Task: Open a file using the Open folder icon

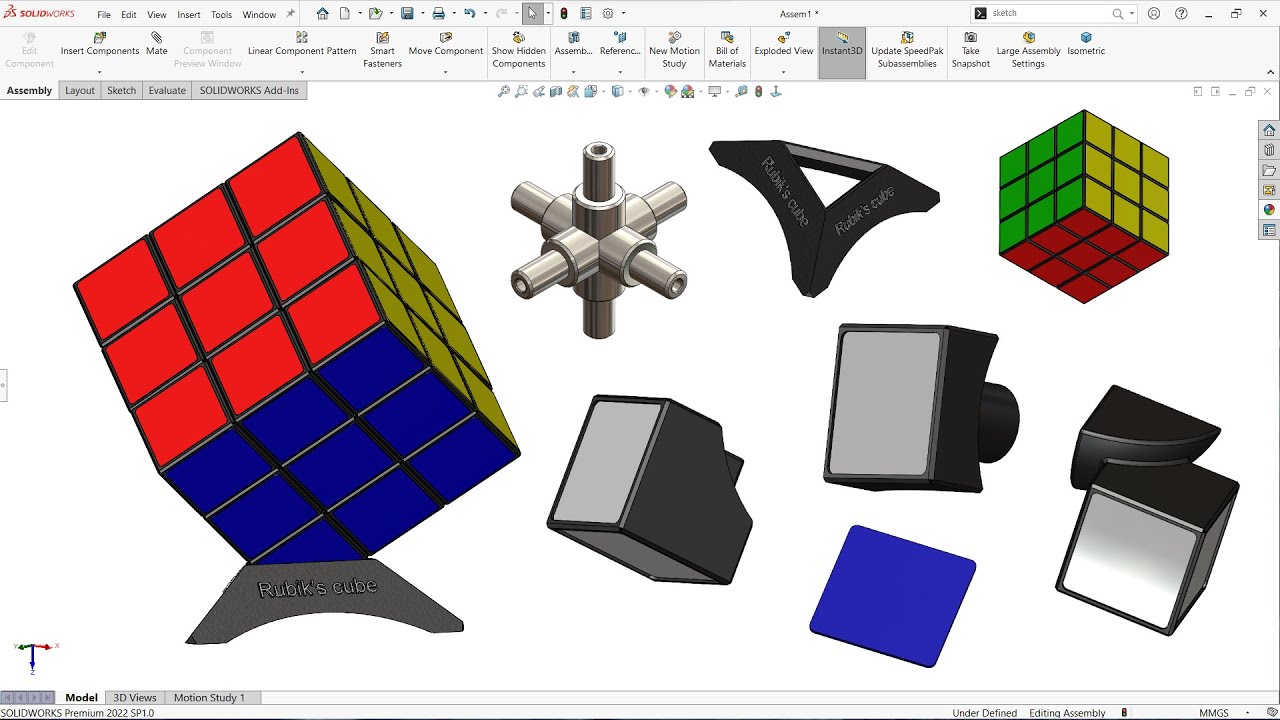Action: click(x=375, y=14)
